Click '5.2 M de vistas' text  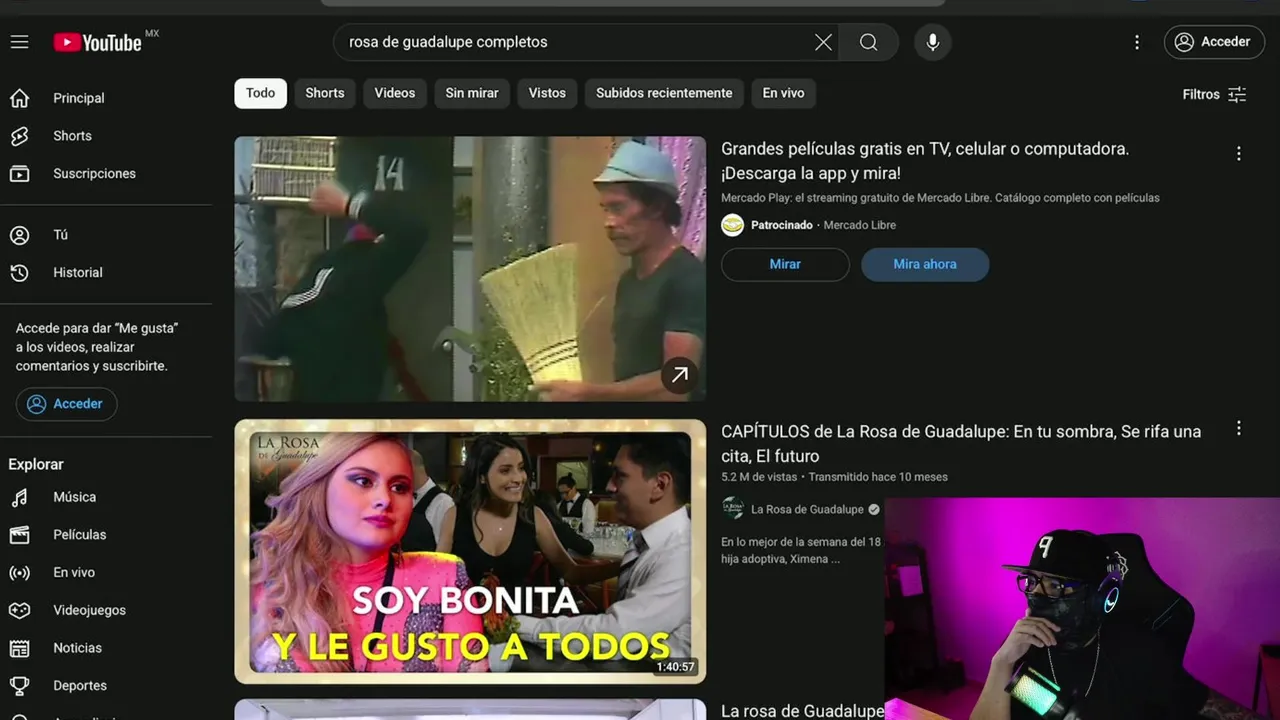point(759,477)
